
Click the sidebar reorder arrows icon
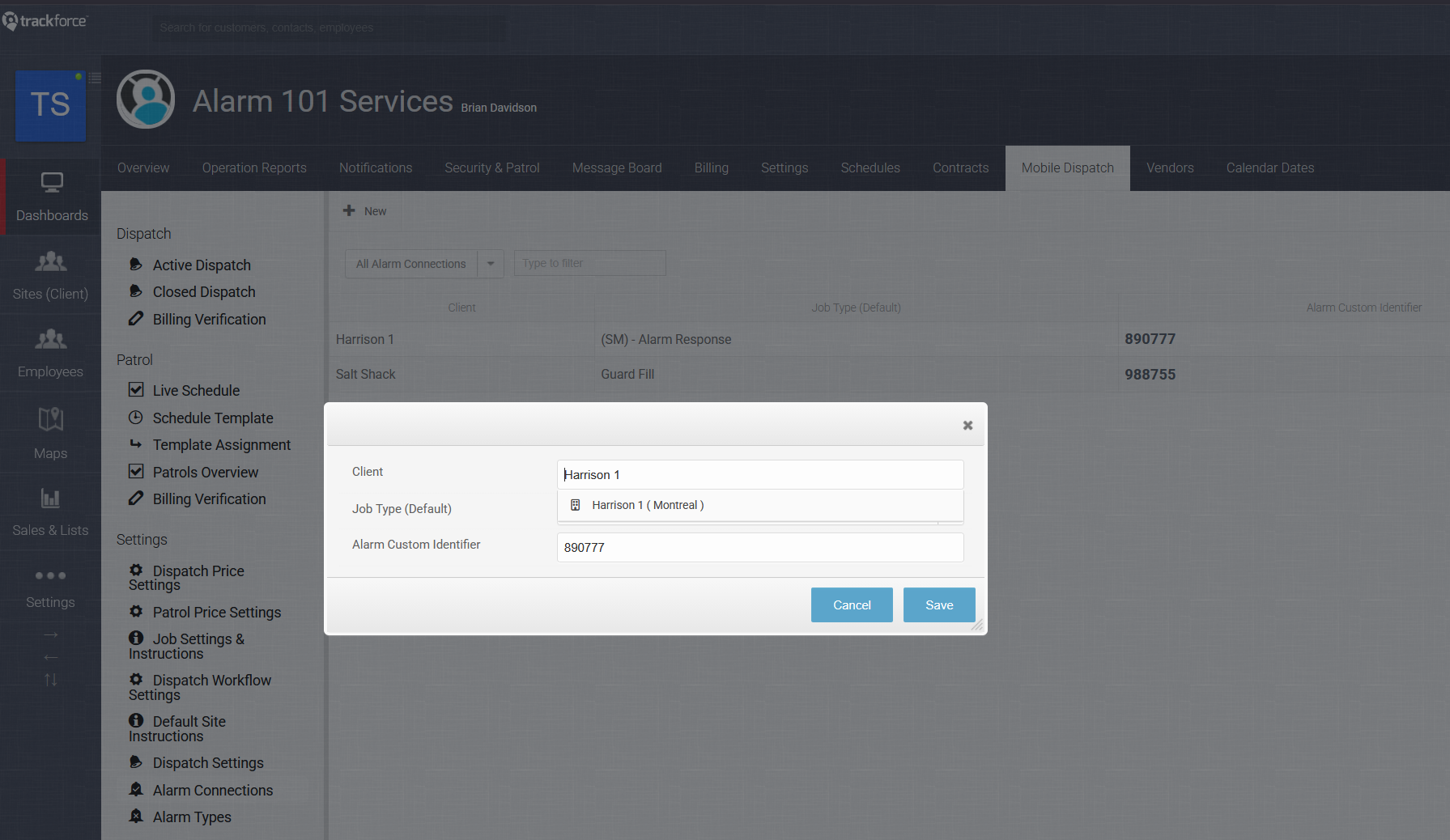coord(50,680)
